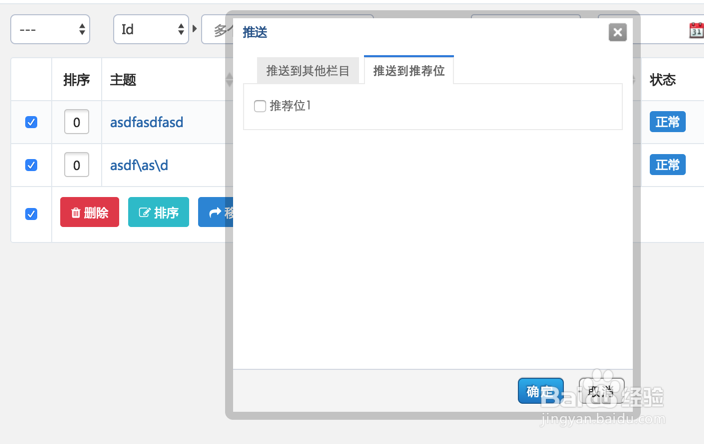The height and width of the screenshot is (444, 704).
Task: Check the 推荐位1 checkbox
Action: click(x=260, y=106)
